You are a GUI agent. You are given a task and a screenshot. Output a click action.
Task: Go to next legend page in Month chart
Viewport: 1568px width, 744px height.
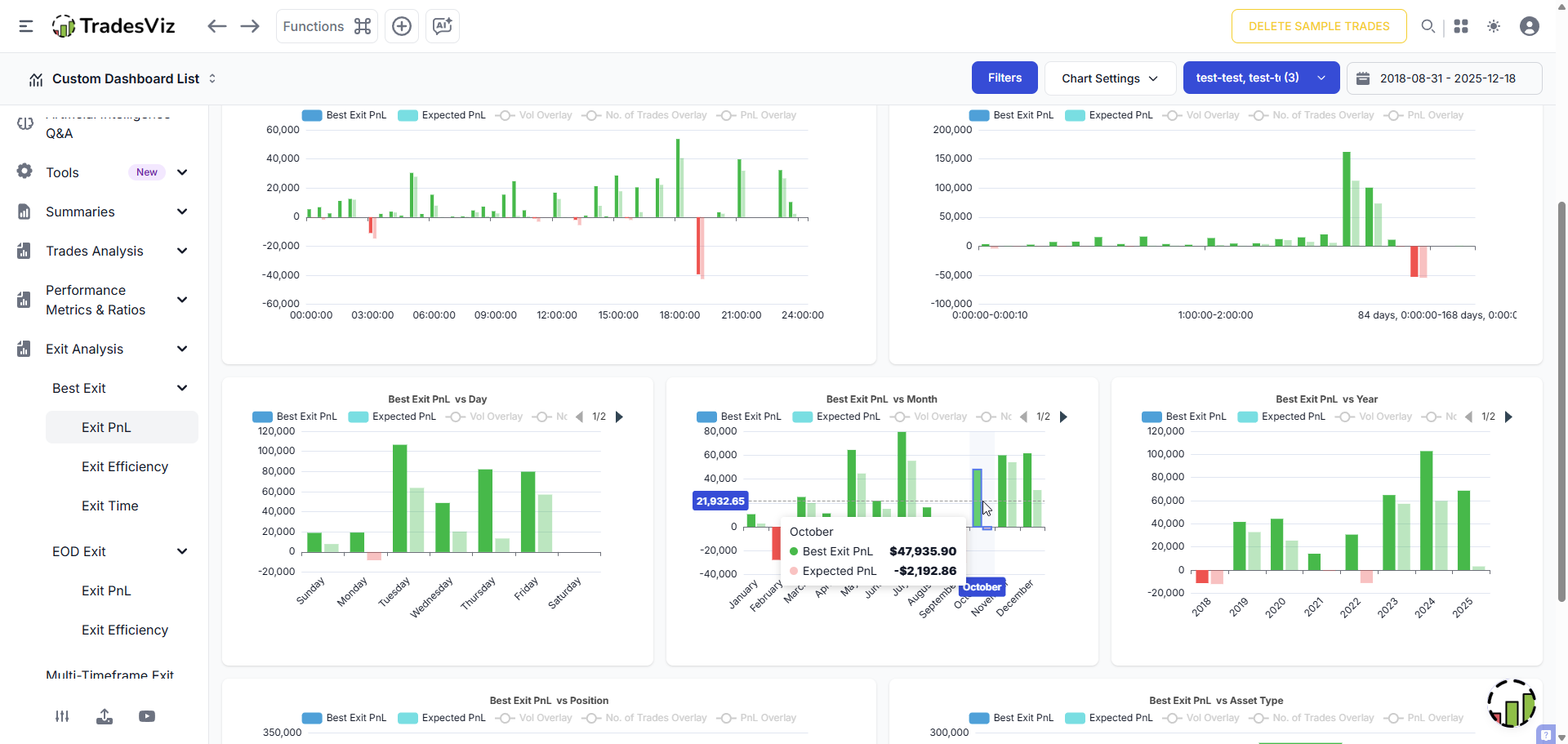click(x=1063, y=417)
